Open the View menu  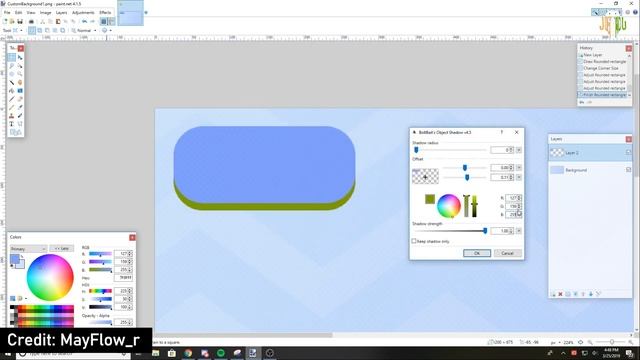pyautogui.click(x=31, y=12)
